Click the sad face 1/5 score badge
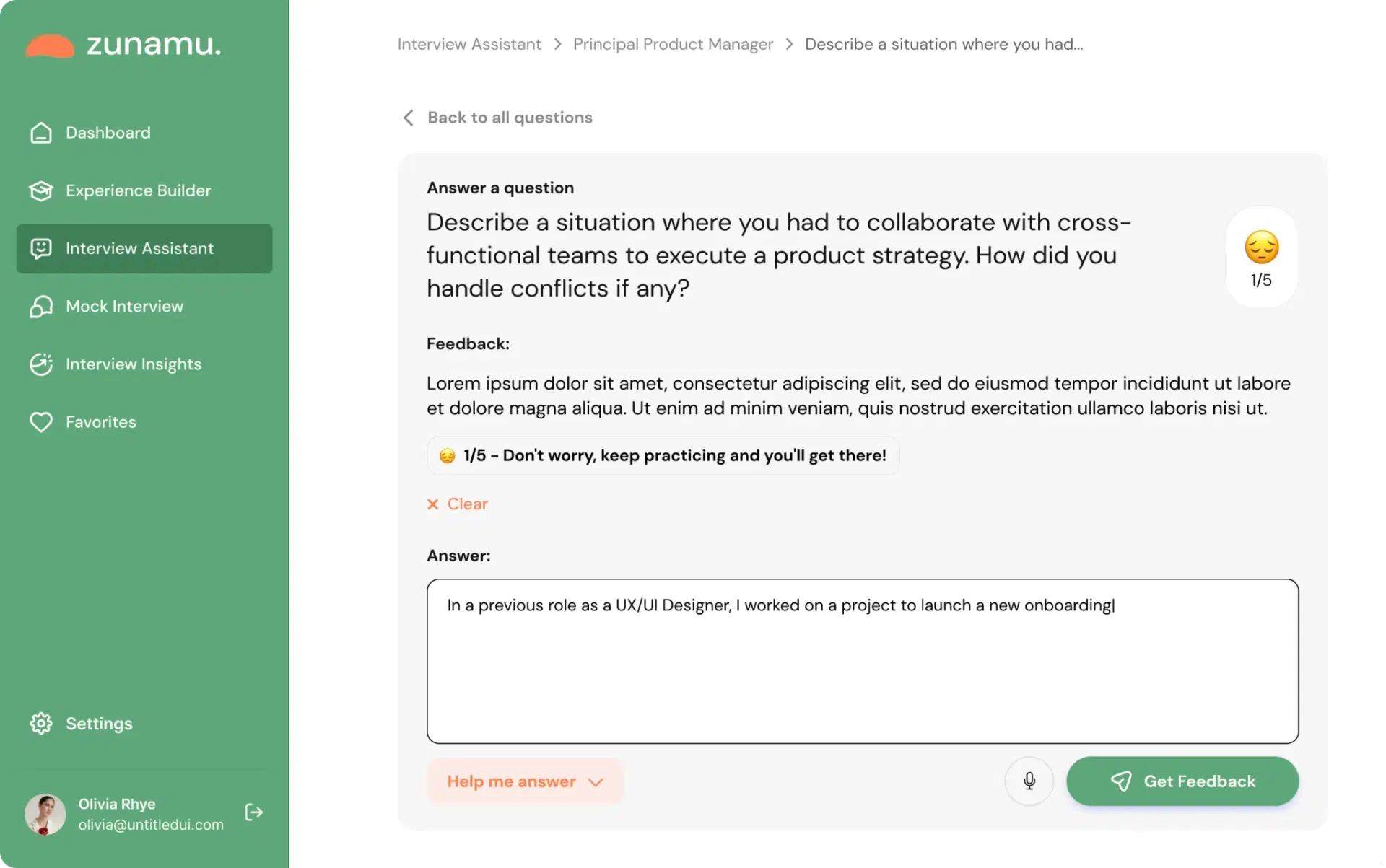 (x=1261, y=257)
